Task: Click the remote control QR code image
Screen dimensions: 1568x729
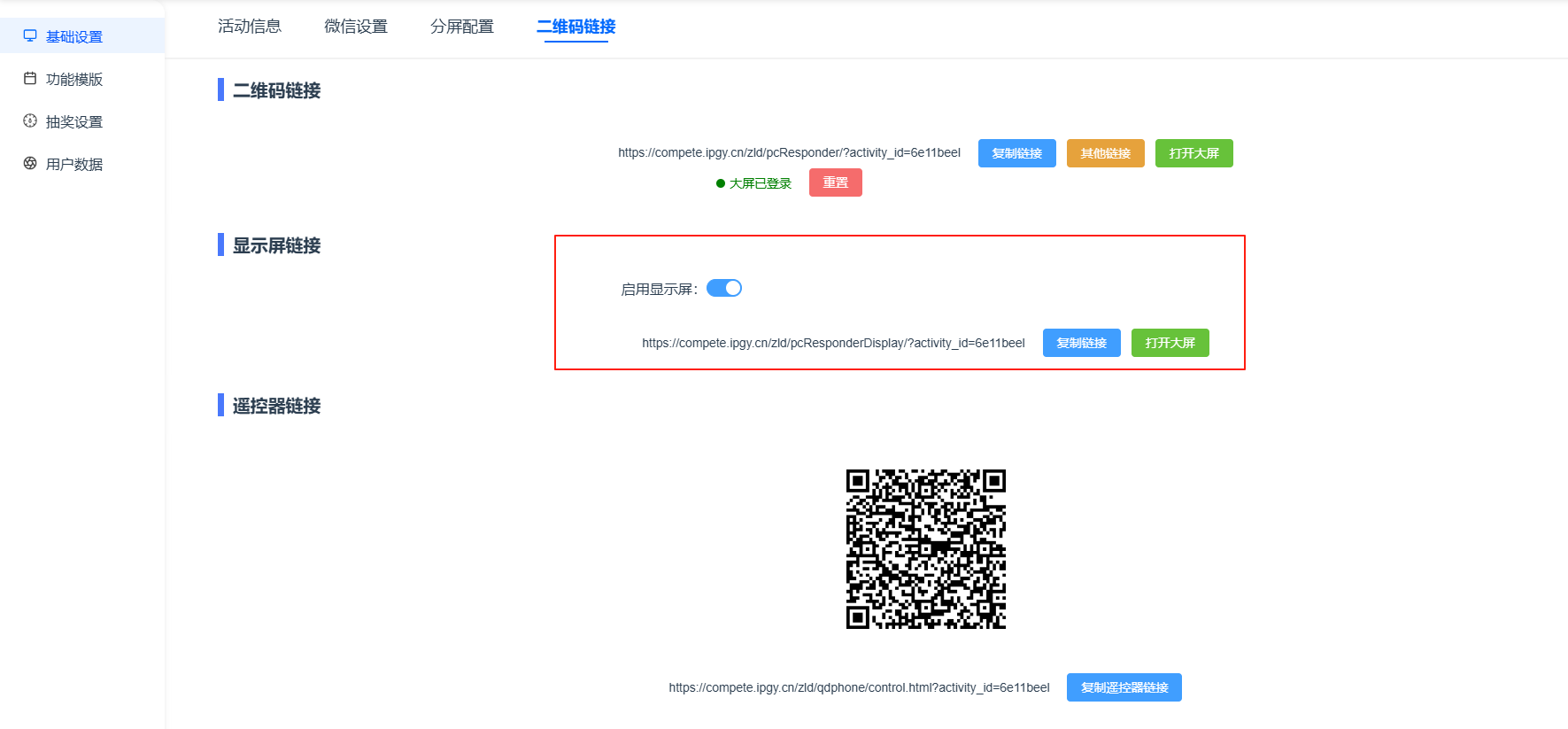Action: (x=926, y=549)
